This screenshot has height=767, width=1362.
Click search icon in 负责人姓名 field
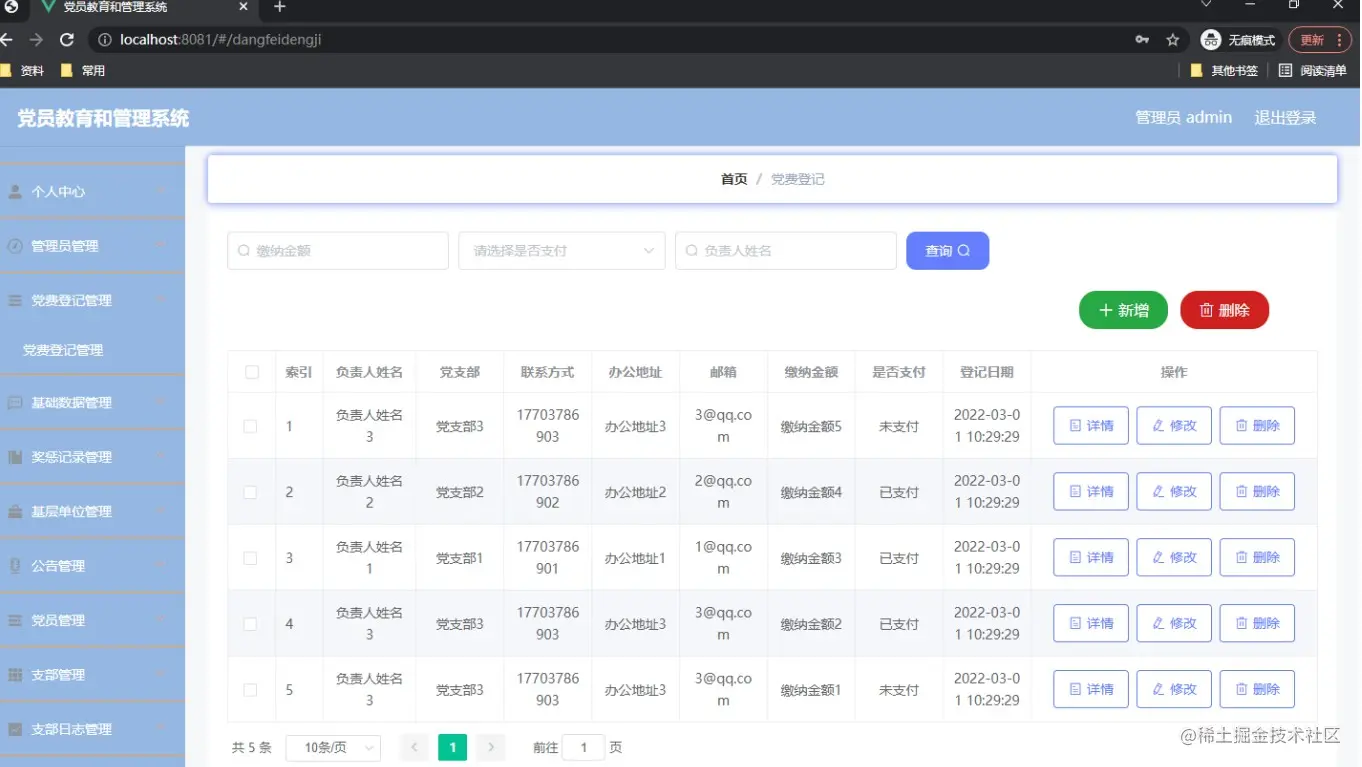692,251
